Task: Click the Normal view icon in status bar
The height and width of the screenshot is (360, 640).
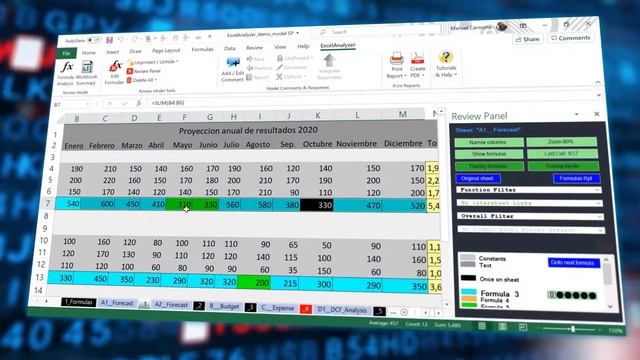Action: [482, 326]
